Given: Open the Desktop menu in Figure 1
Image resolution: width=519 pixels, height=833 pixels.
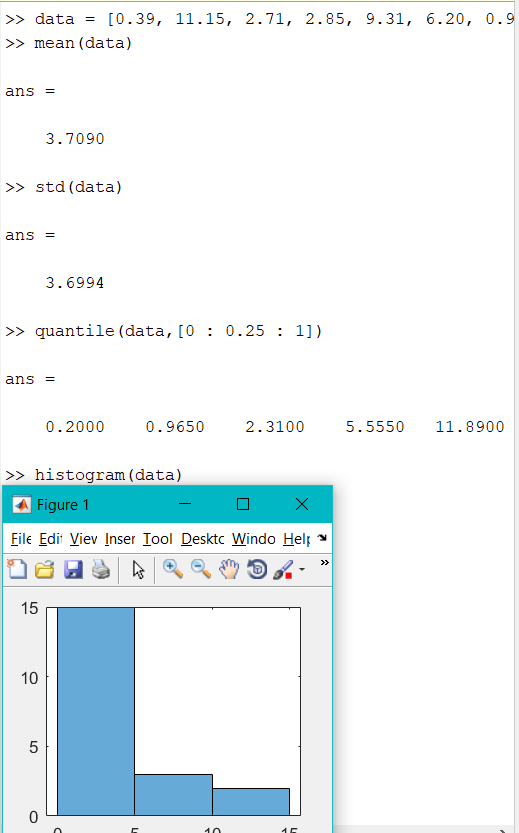Looking at the screenshot, I should (x=202, y=539).
